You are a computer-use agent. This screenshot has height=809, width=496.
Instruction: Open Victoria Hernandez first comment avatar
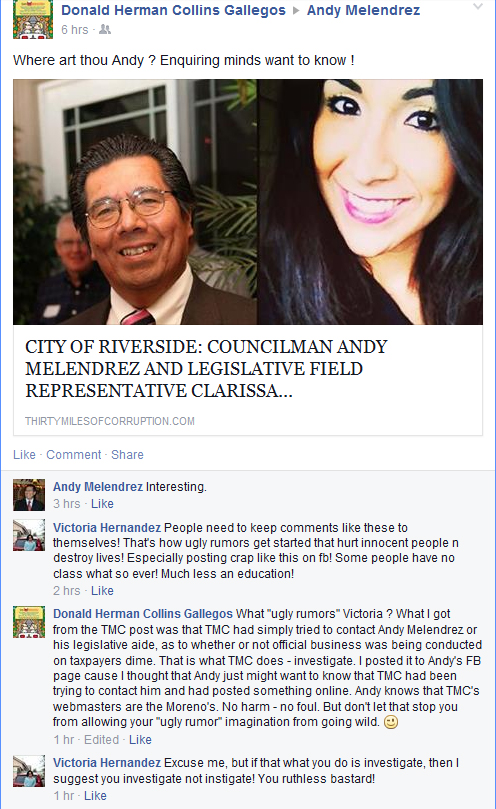(29, 536)
